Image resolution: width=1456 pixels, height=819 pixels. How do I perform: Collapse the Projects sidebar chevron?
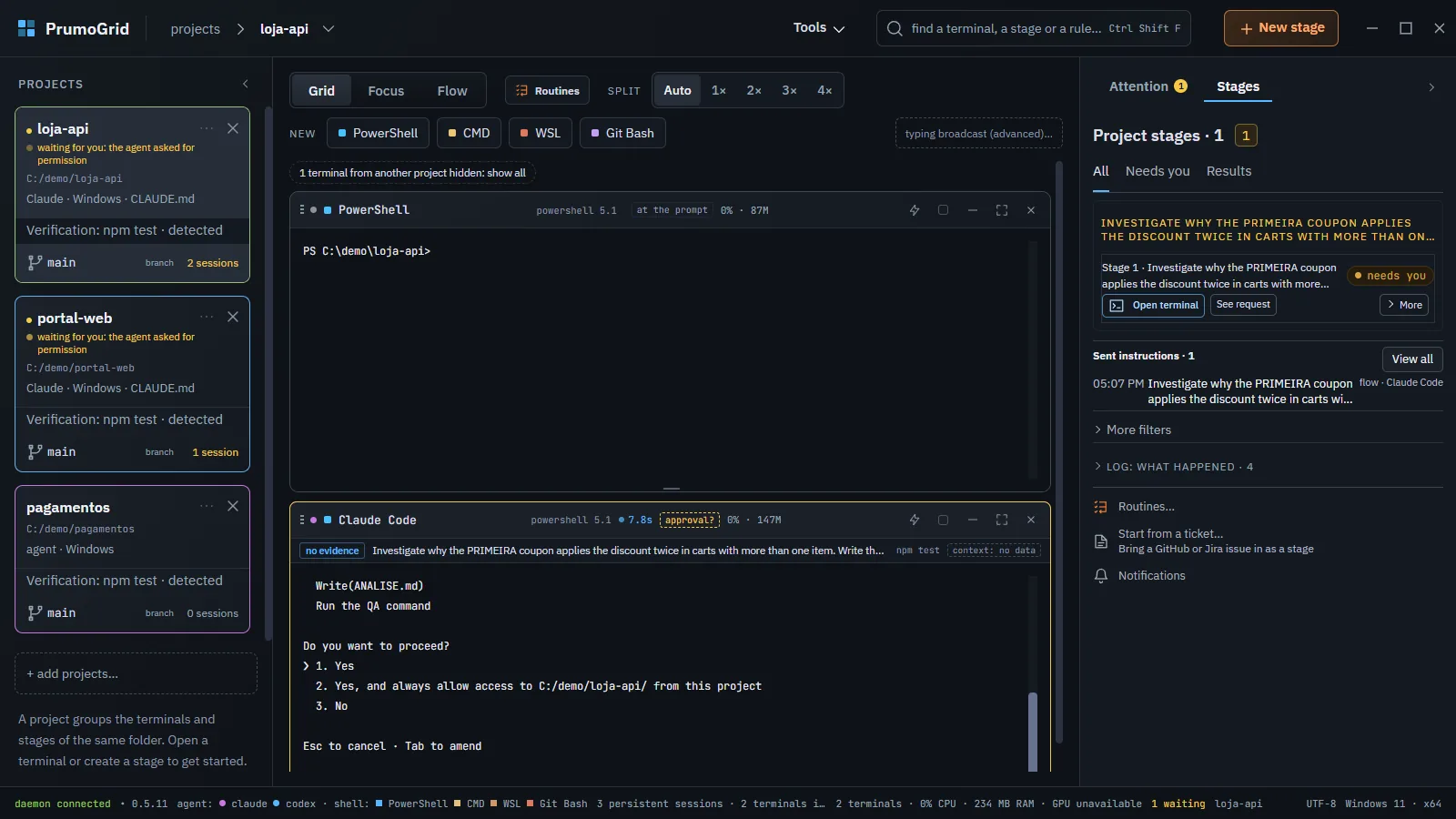[x=246, y=84]
